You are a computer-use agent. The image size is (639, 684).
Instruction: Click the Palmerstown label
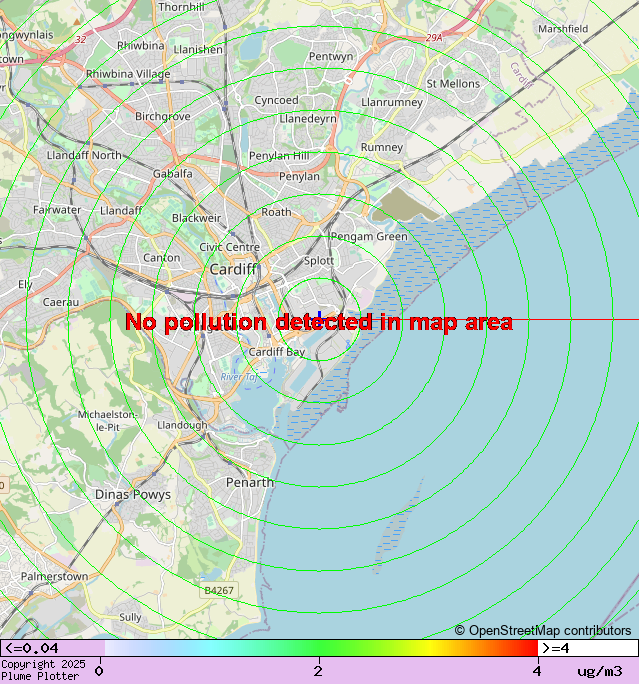tap(54, 576)
